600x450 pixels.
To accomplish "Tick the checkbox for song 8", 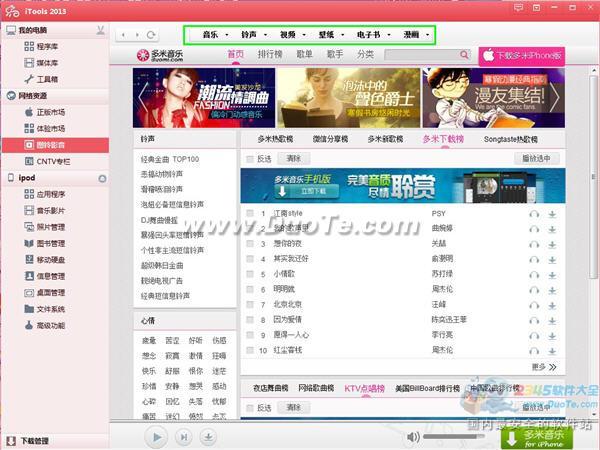I will tap(250, 320).
